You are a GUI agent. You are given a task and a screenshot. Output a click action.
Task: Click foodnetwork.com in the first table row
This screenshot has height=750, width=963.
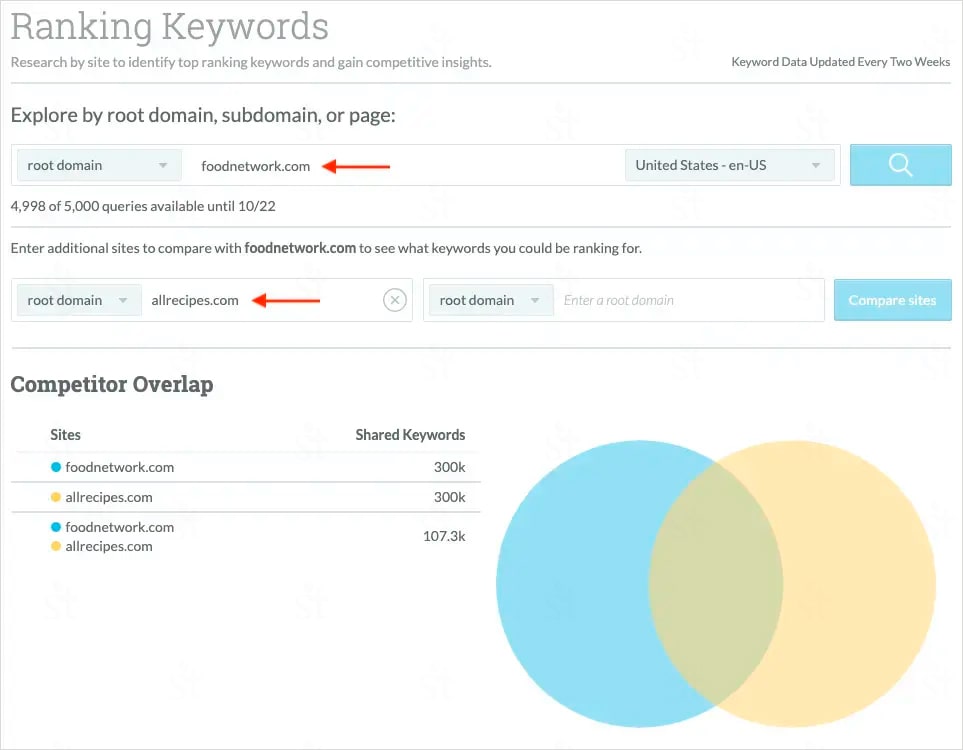tap(120, 467)
